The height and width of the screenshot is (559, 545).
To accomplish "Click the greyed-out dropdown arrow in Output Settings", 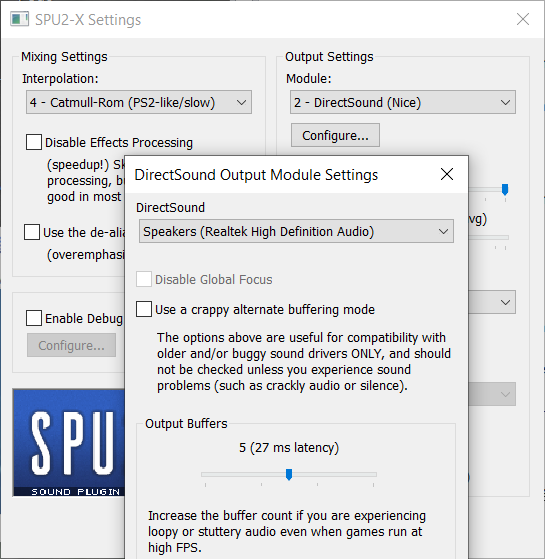I will coord(505,394).
